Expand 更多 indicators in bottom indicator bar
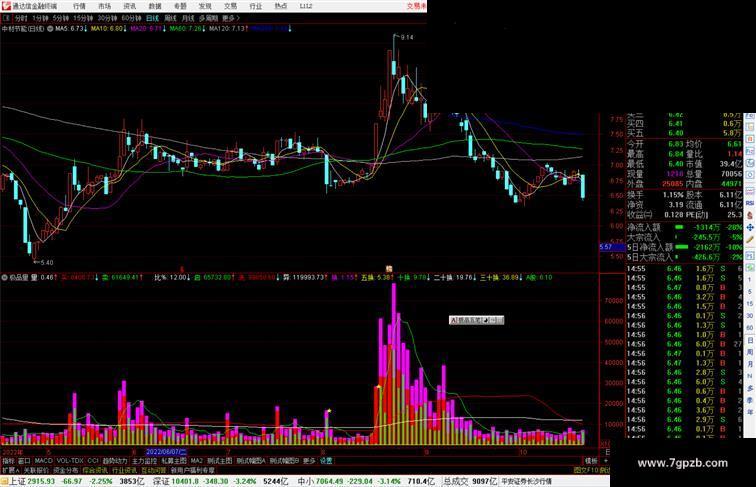Image resolution: width=756 pixels, height=487 pixels. (x=309, y=461)
